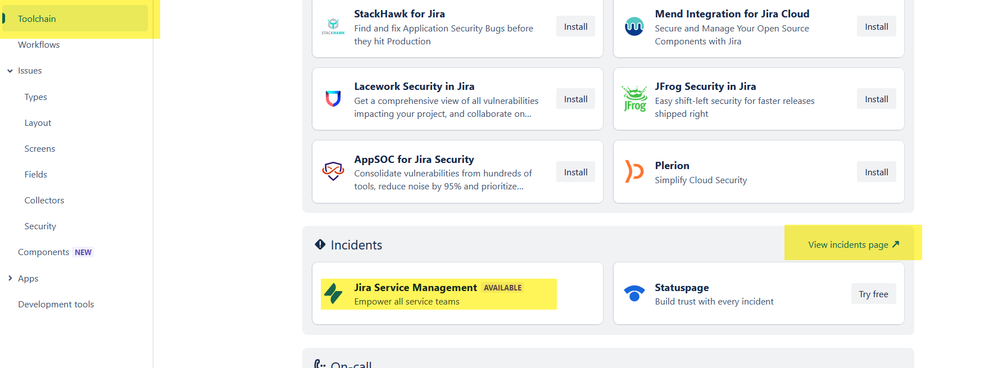Collapse the Issues sidebar section
The image size is (998, 368).
[x=10, y=71]
